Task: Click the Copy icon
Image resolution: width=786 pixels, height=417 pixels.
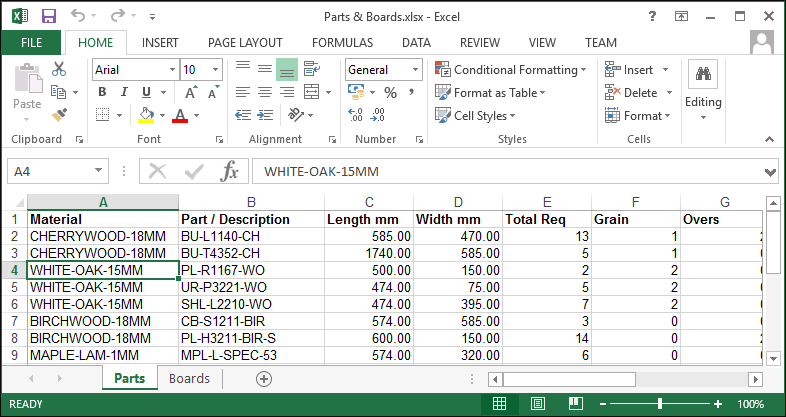Action: pyautogui.click(x=59, y=92)
